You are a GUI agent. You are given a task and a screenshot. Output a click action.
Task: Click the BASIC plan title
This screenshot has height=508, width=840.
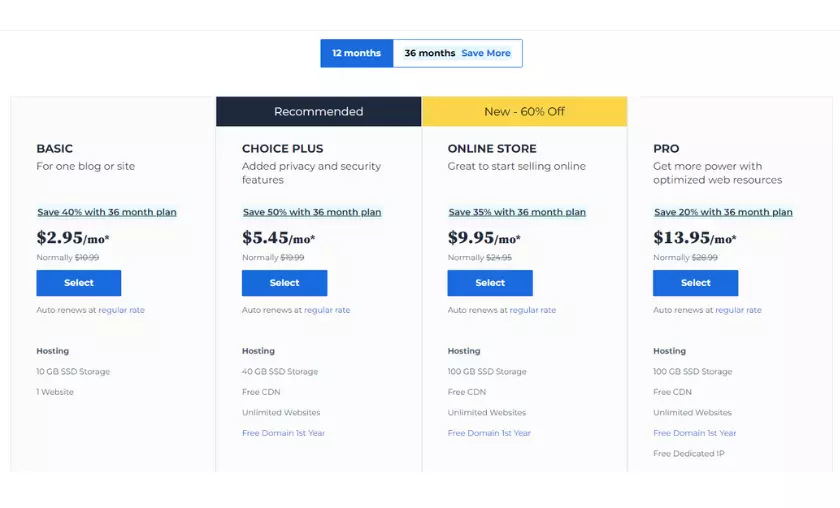coord(55,148)
